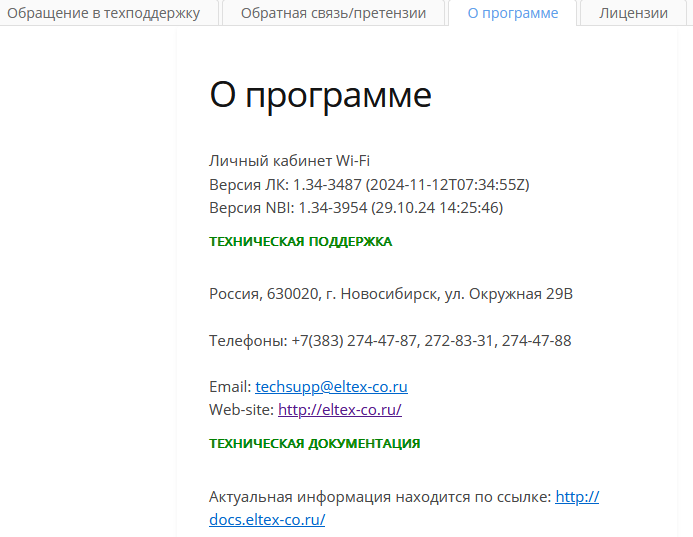
Task: Select the О программе tab
Action: (513, 13)
